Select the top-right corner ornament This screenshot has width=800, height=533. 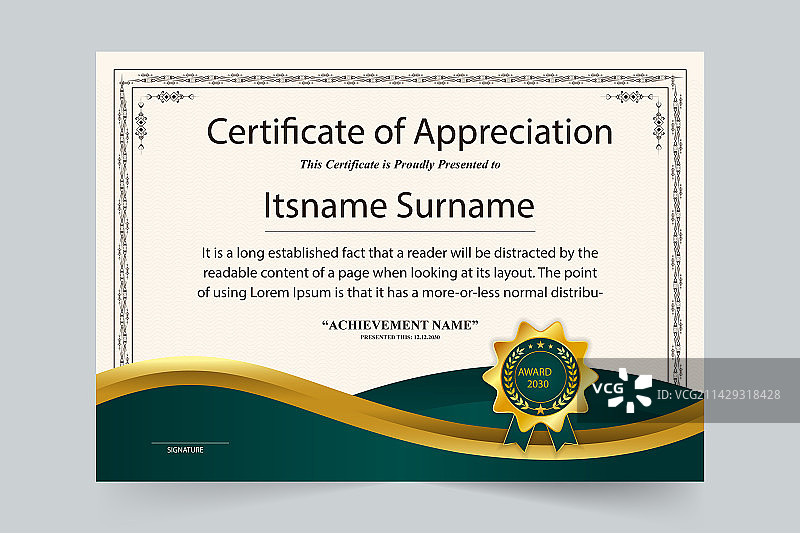click(634, 97)
